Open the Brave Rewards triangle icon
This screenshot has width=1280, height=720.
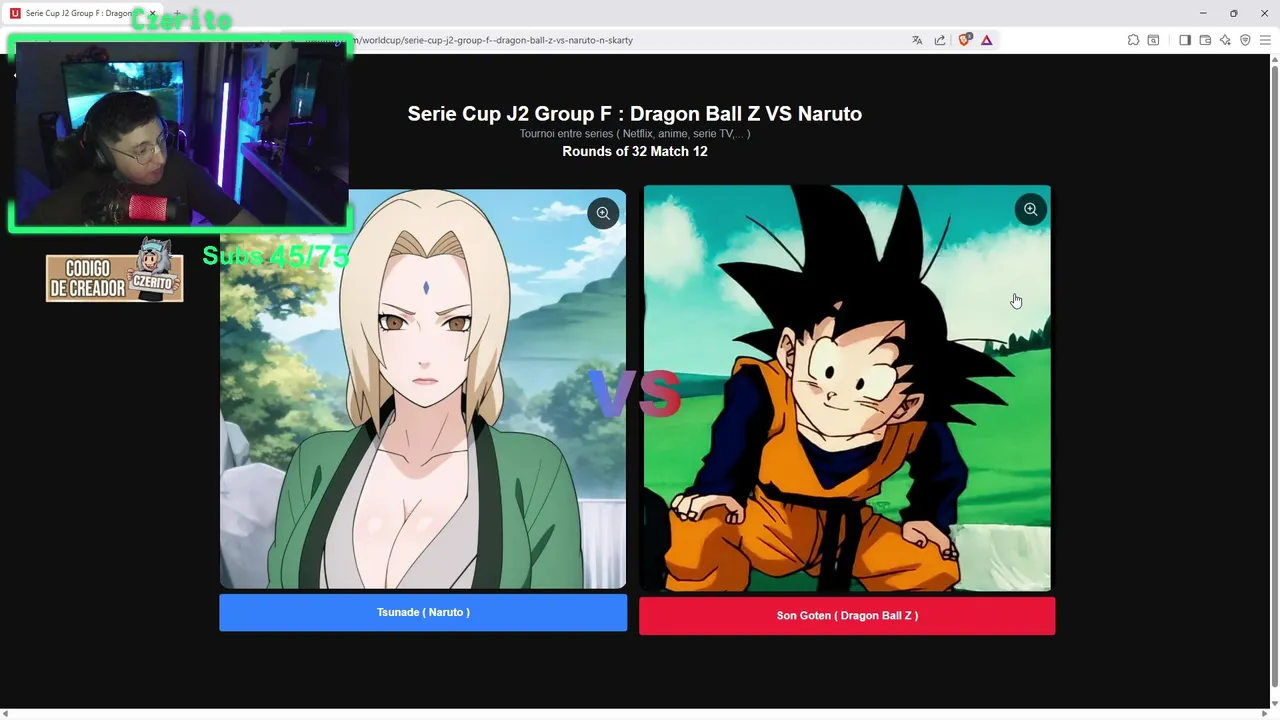click(987, 40)
